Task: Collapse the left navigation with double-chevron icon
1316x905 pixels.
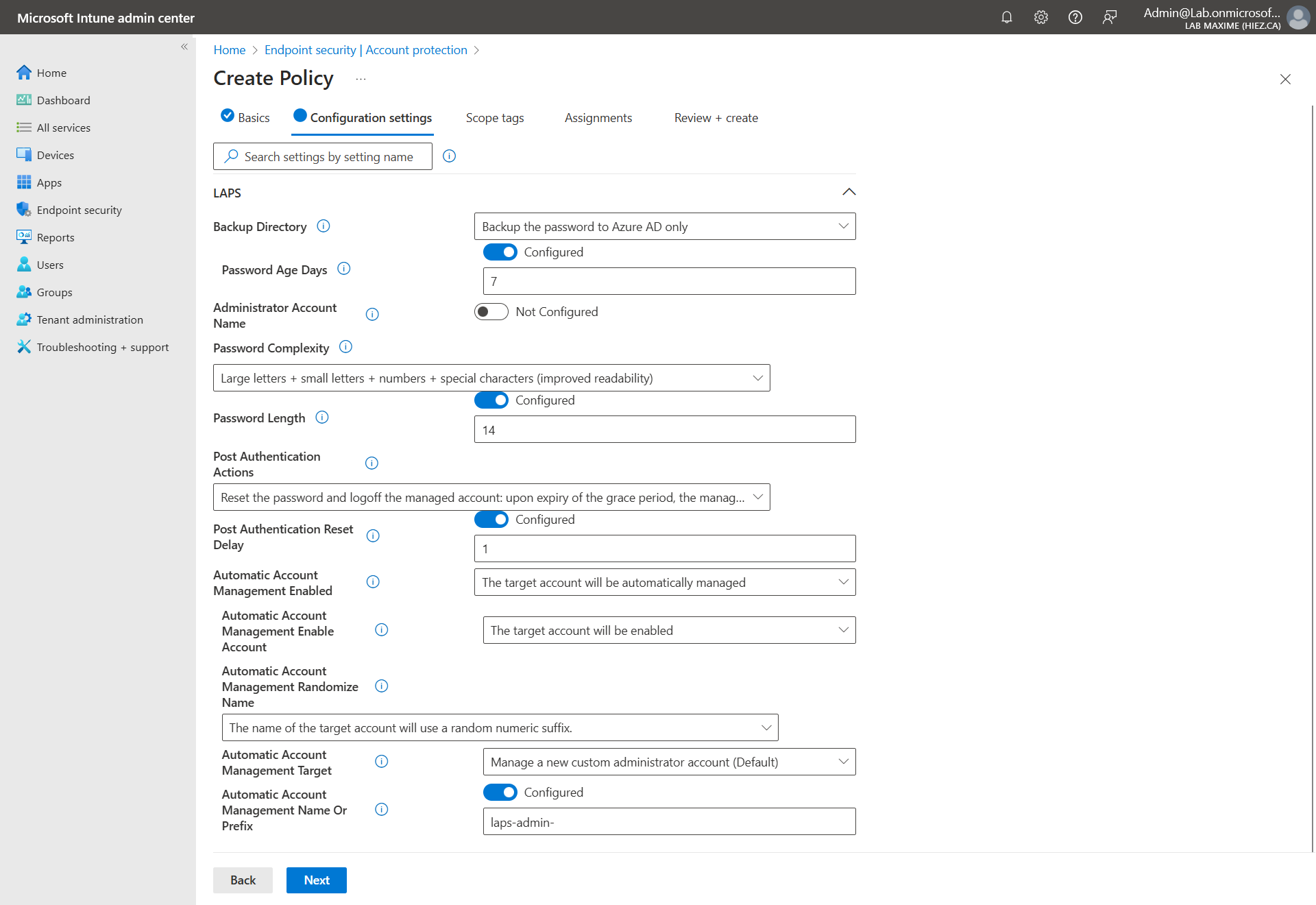Action: pyautogui.click(x=184, y=47)
